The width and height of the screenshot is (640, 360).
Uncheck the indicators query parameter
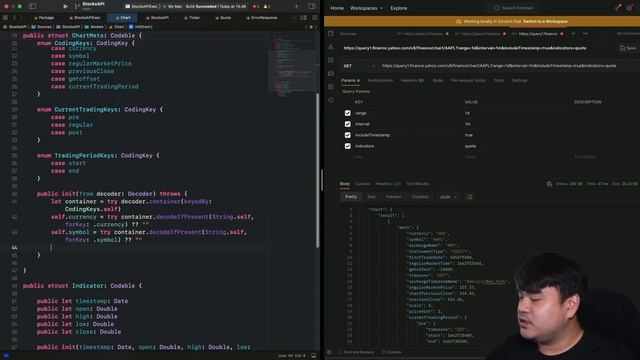tap(348, 146)
